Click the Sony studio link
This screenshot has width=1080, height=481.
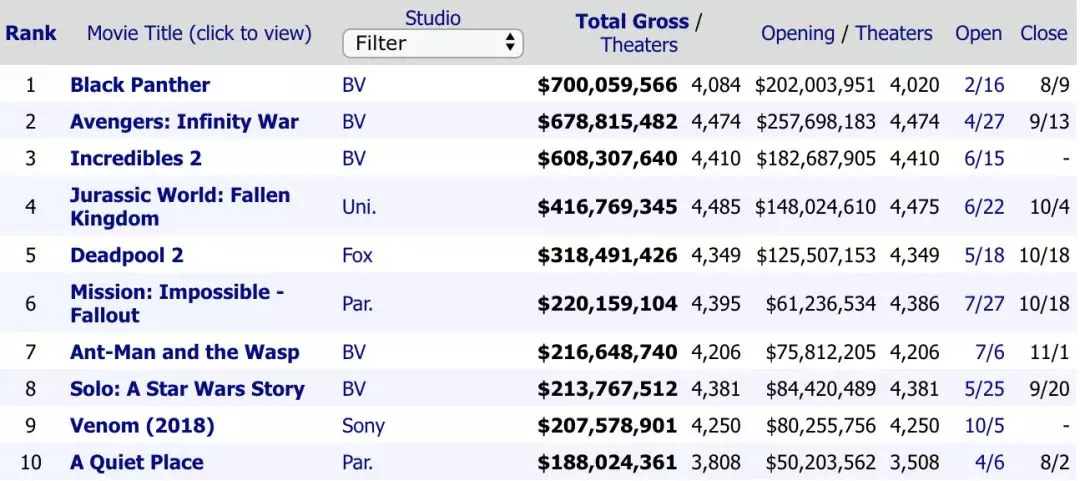363,426
